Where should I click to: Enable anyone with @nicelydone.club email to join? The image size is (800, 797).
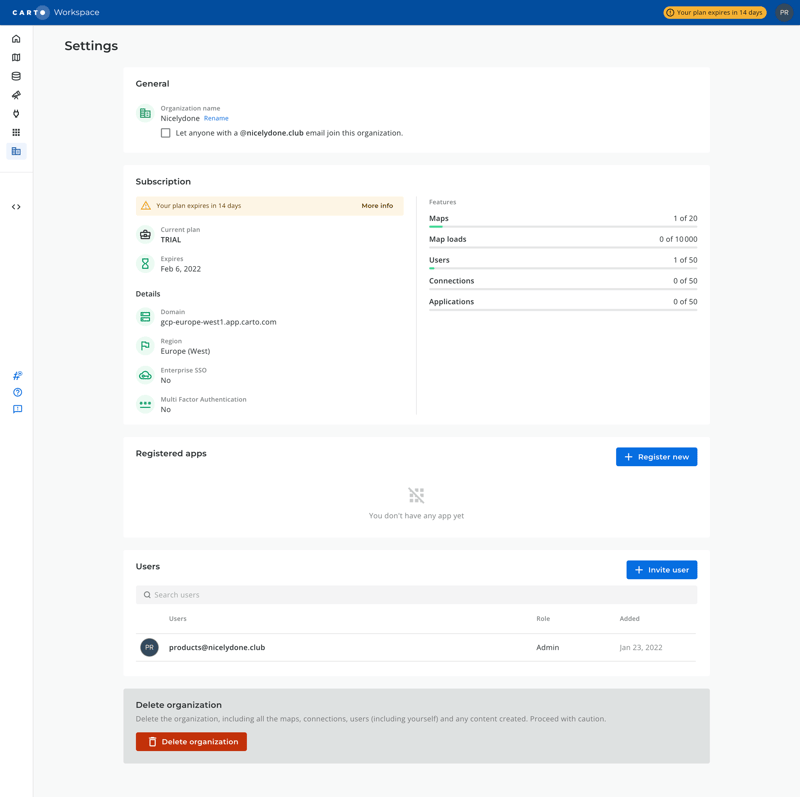[x=165, y=132]
